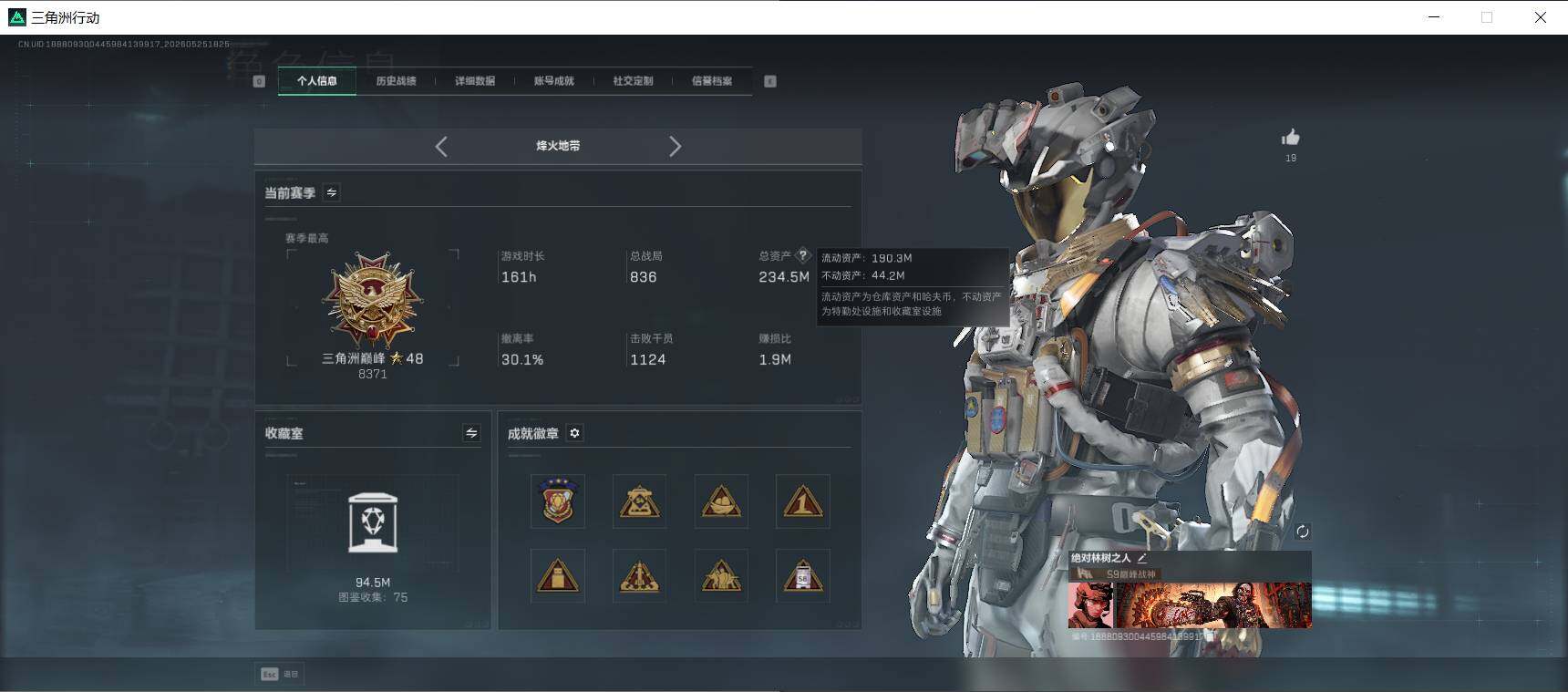Image resolution: width=1568 pixels, height=692 pixels.
Task: Toggle the 当前赛季 season switch icon
Action: point(332,192)
